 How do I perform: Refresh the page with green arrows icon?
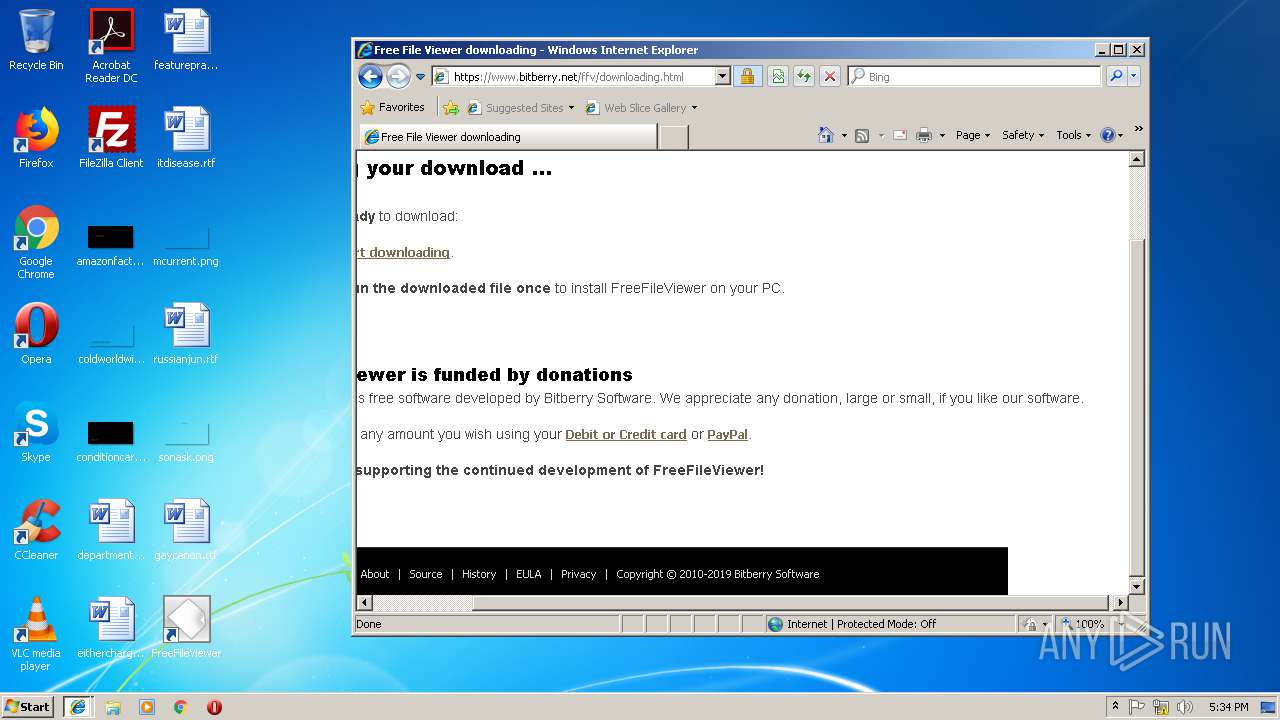click(x=803, y=76)
